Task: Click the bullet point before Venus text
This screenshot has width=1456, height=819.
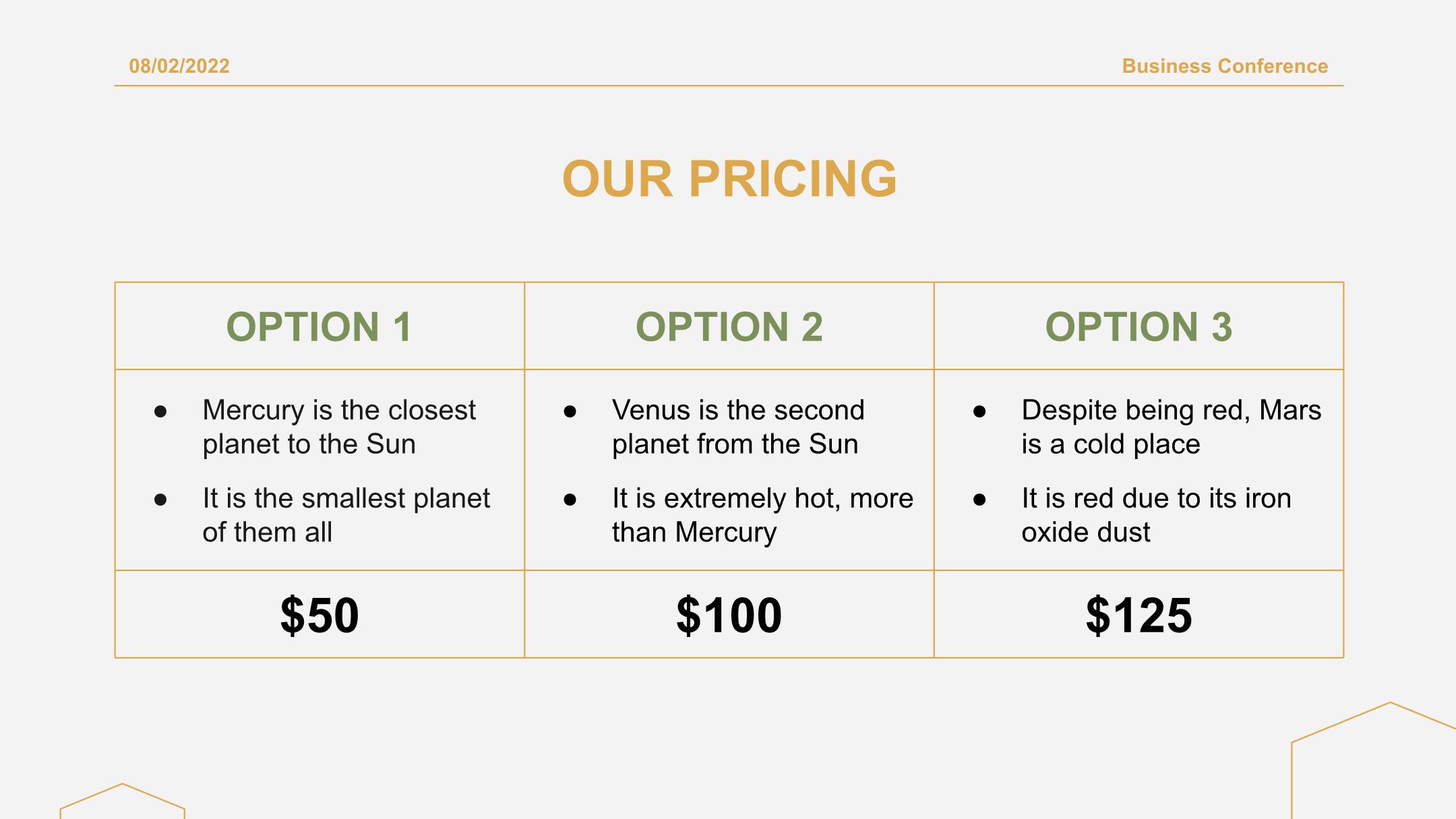Action: pyautogui.click(x=570, y=411)
